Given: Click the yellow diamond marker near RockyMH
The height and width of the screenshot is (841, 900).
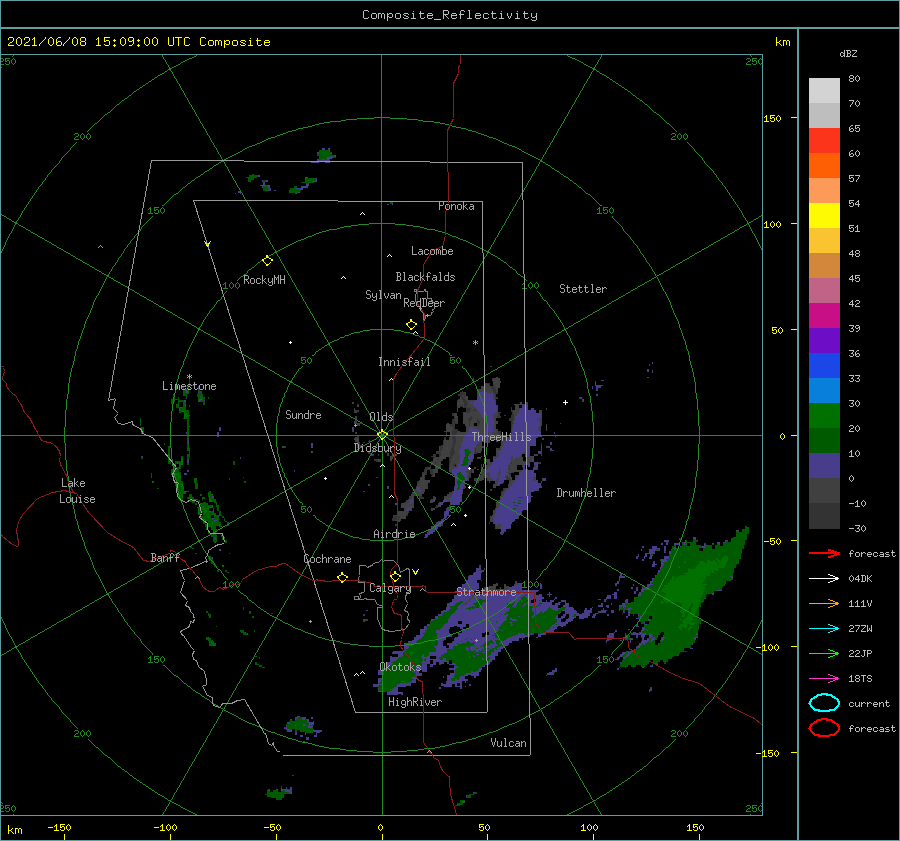Looking at the screenshot, I should coord(267,261).
